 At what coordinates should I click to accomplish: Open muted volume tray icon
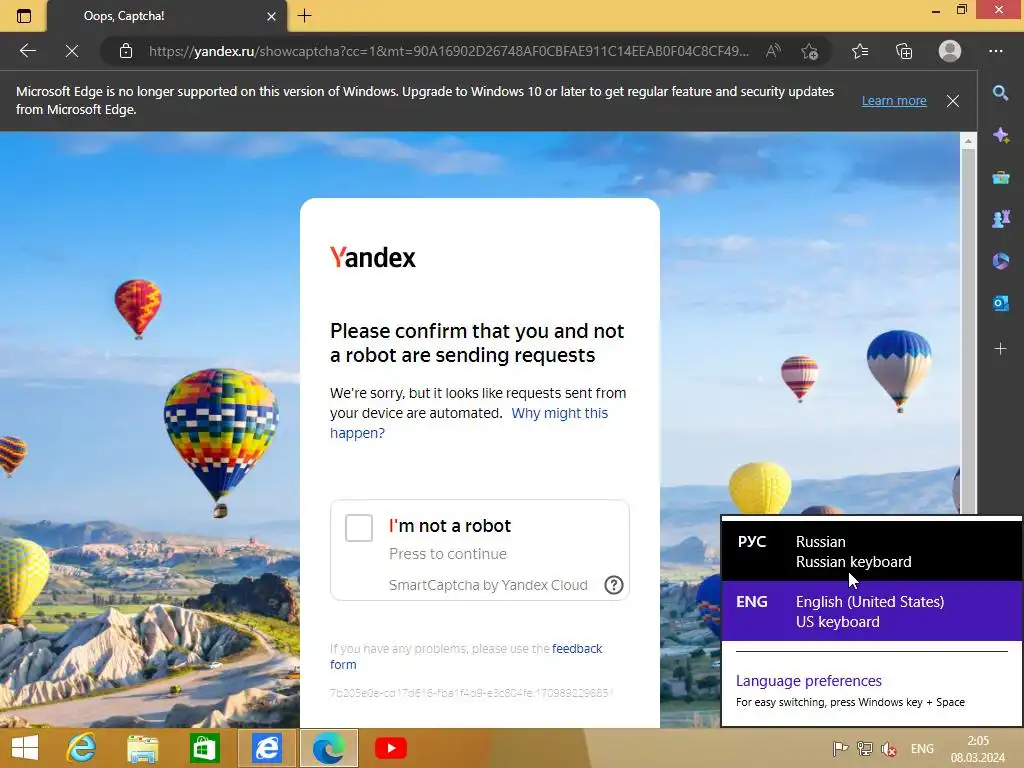[x=889, y=748]
